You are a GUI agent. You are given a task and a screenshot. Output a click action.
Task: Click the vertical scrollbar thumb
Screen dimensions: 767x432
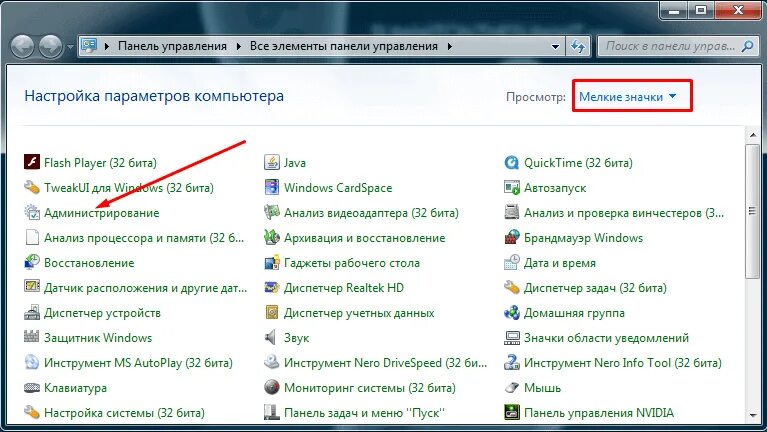(x=752, y=211)
